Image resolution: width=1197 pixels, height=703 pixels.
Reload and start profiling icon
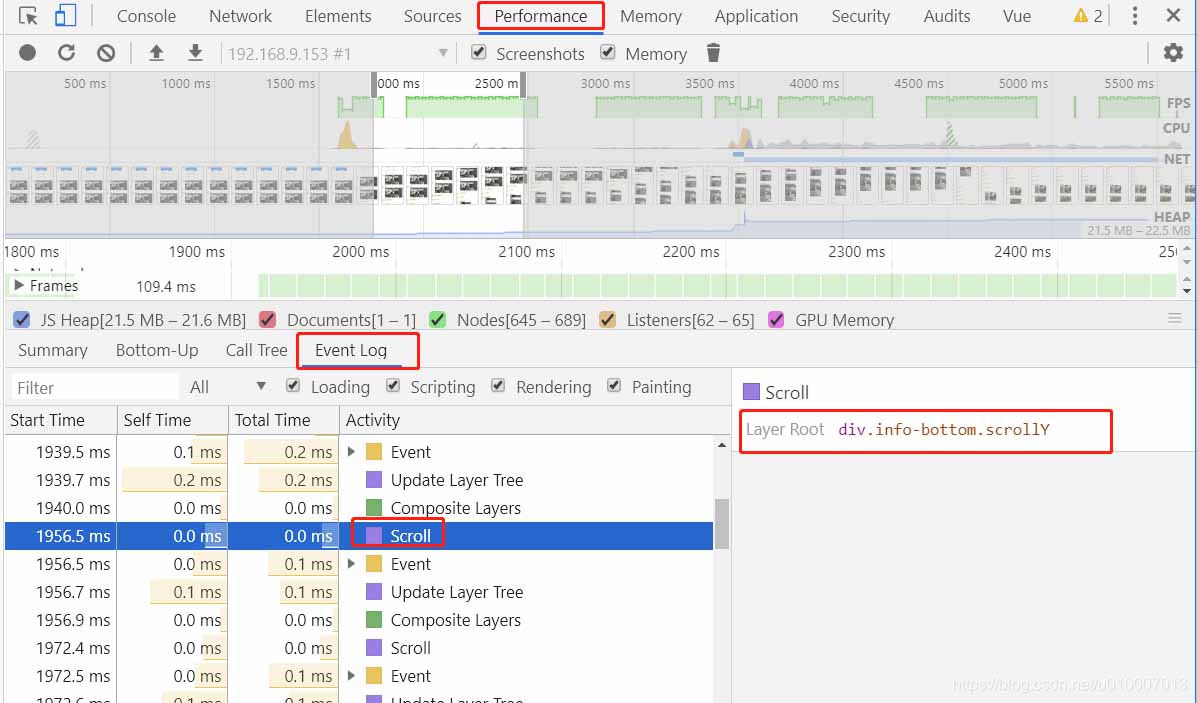pyautogui.click(x=66, y=53)
